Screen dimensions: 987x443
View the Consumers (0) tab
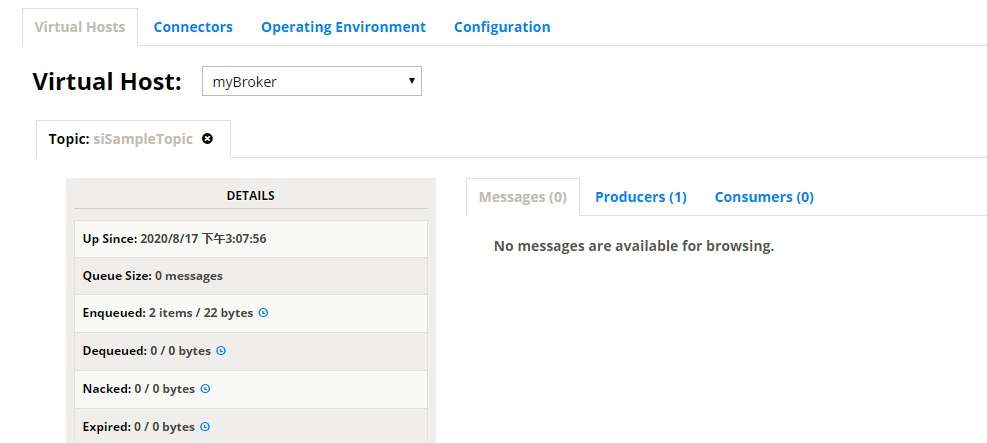click(764, 197)
